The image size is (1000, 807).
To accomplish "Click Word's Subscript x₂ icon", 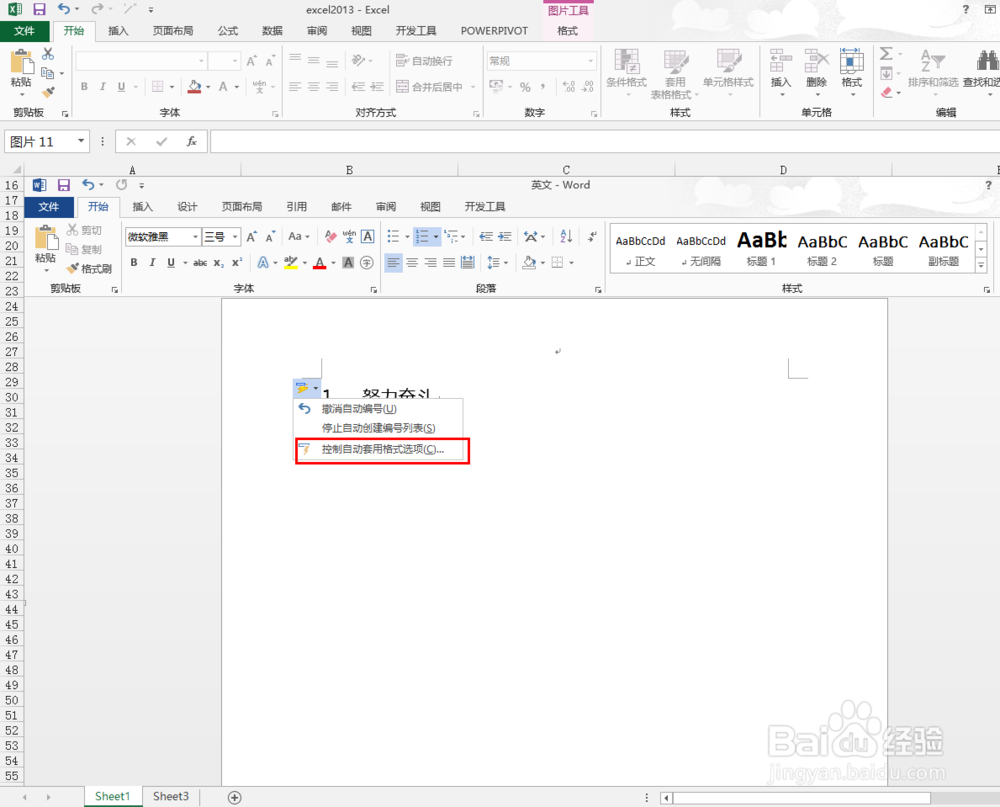I will click(218, 262).
